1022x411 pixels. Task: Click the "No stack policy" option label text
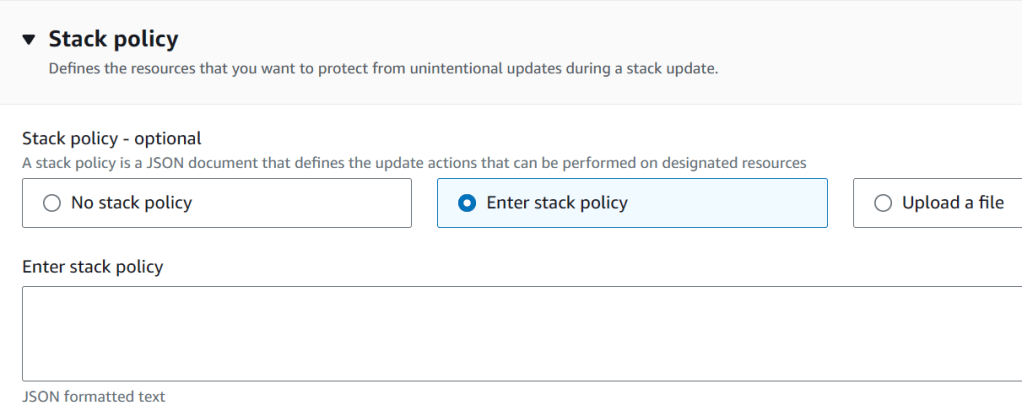tap(131, 203)
